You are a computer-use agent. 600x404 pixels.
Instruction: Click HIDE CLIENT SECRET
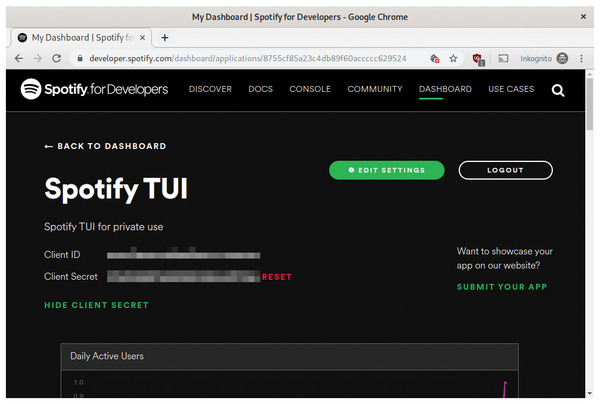click(x=96, y=305)
